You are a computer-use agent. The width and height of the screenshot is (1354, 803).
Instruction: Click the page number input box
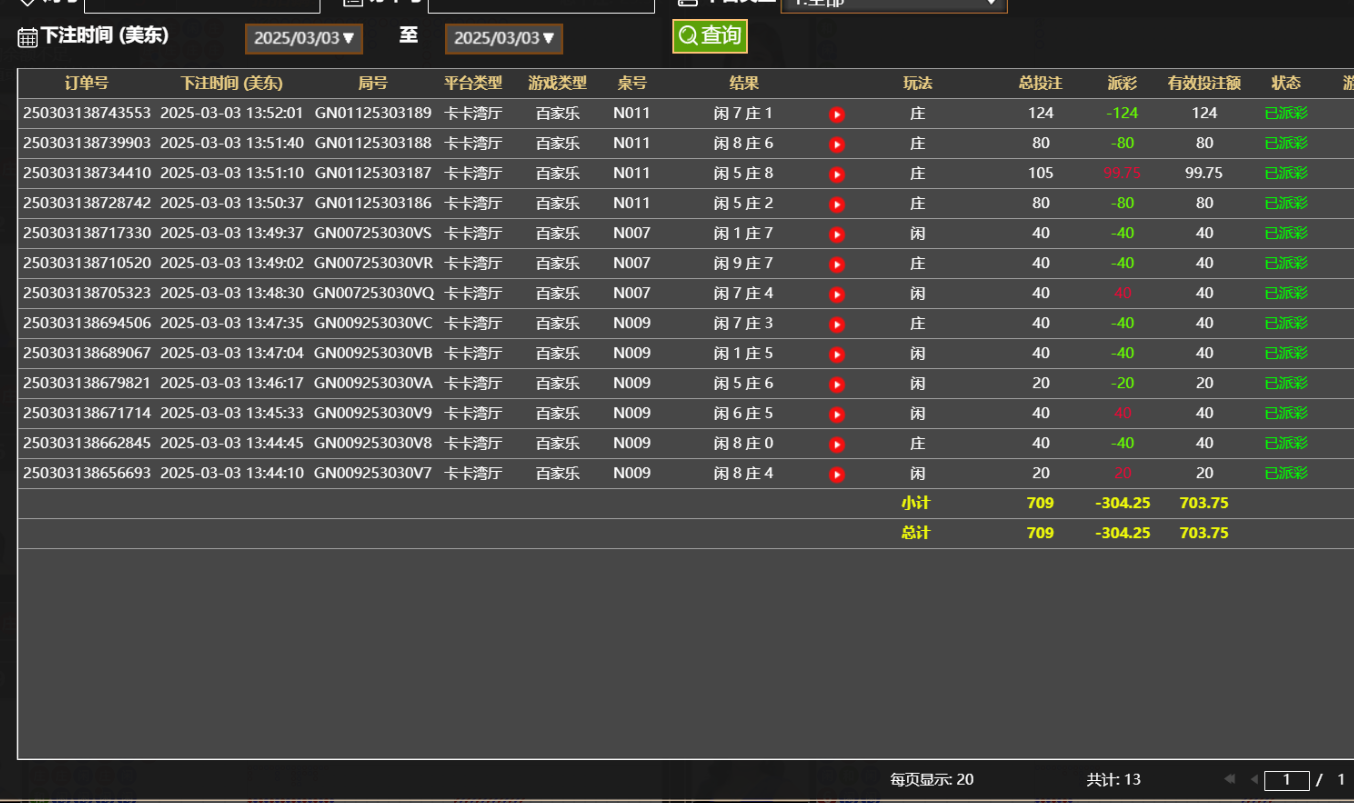(x=1286, y=780)
